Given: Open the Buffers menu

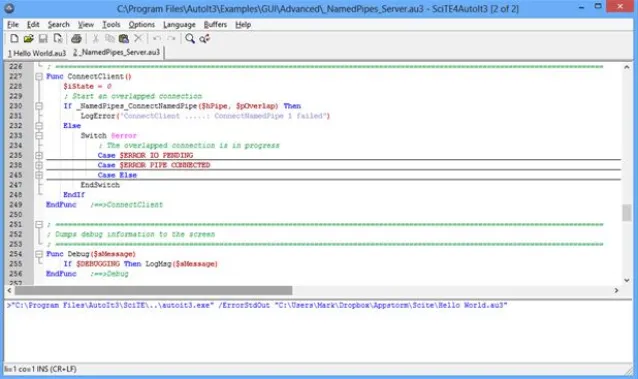Looking at the screenshot, I should (x=215, y=24).
